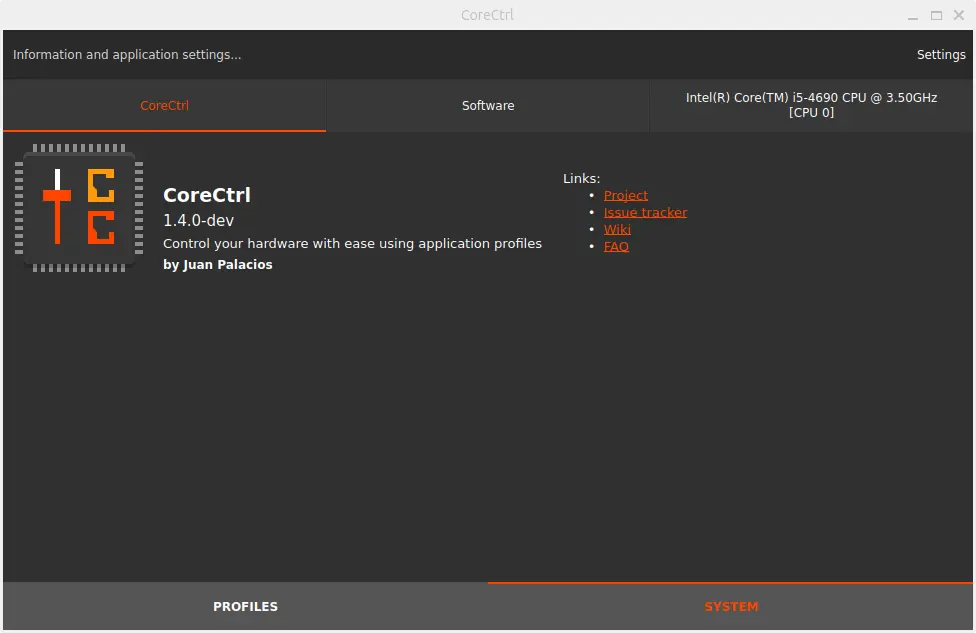This screenshot has height=633, width=976.
Task: Open the Project link
Action: click(x=626, y=196)
